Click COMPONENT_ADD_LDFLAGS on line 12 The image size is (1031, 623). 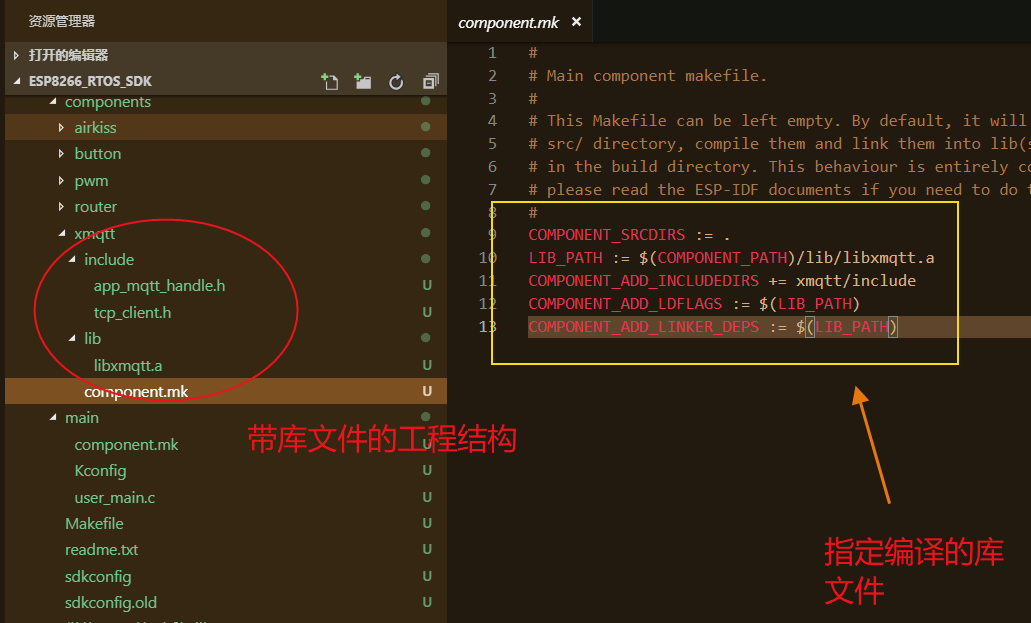coord(625,304)
